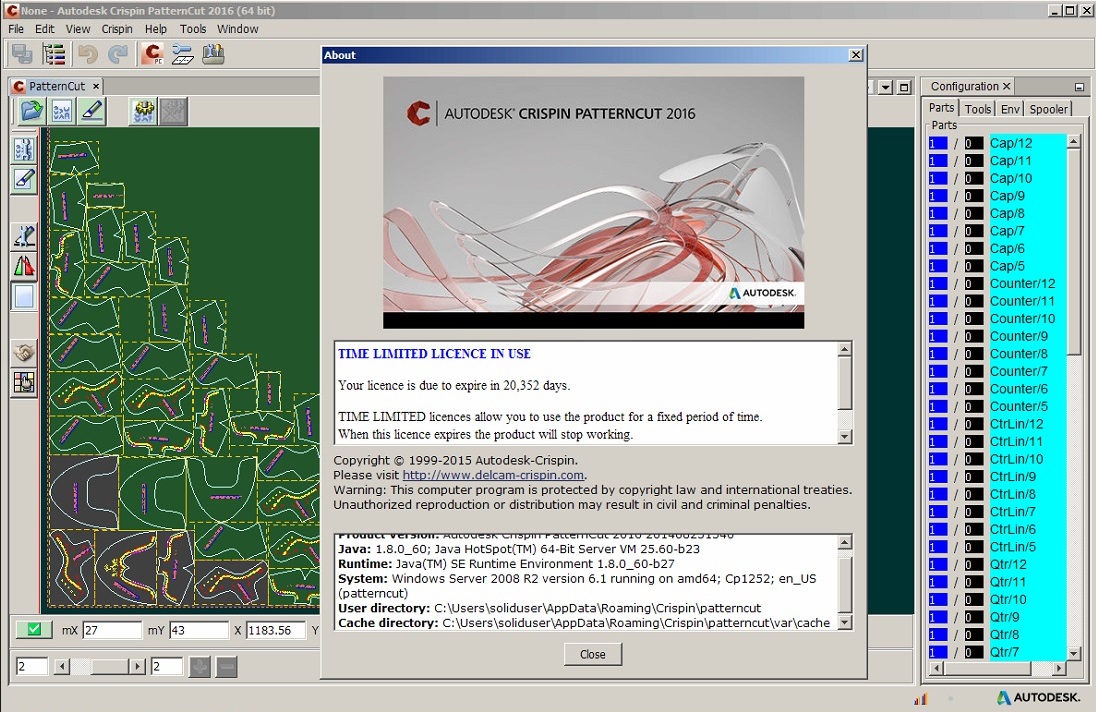Click the Autodesk logo in the status bar
This screenshot has height=712, width=1096.
[1038, 697]
